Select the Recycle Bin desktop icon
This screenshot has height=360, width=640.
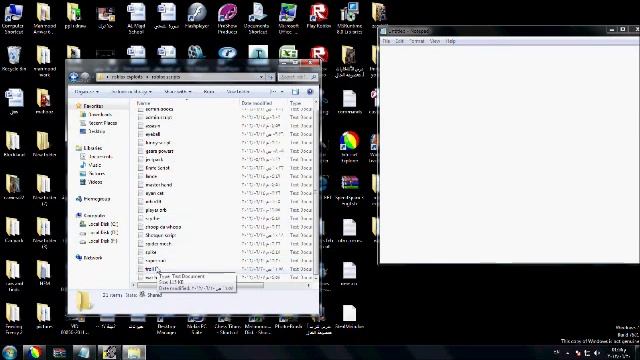14,59
